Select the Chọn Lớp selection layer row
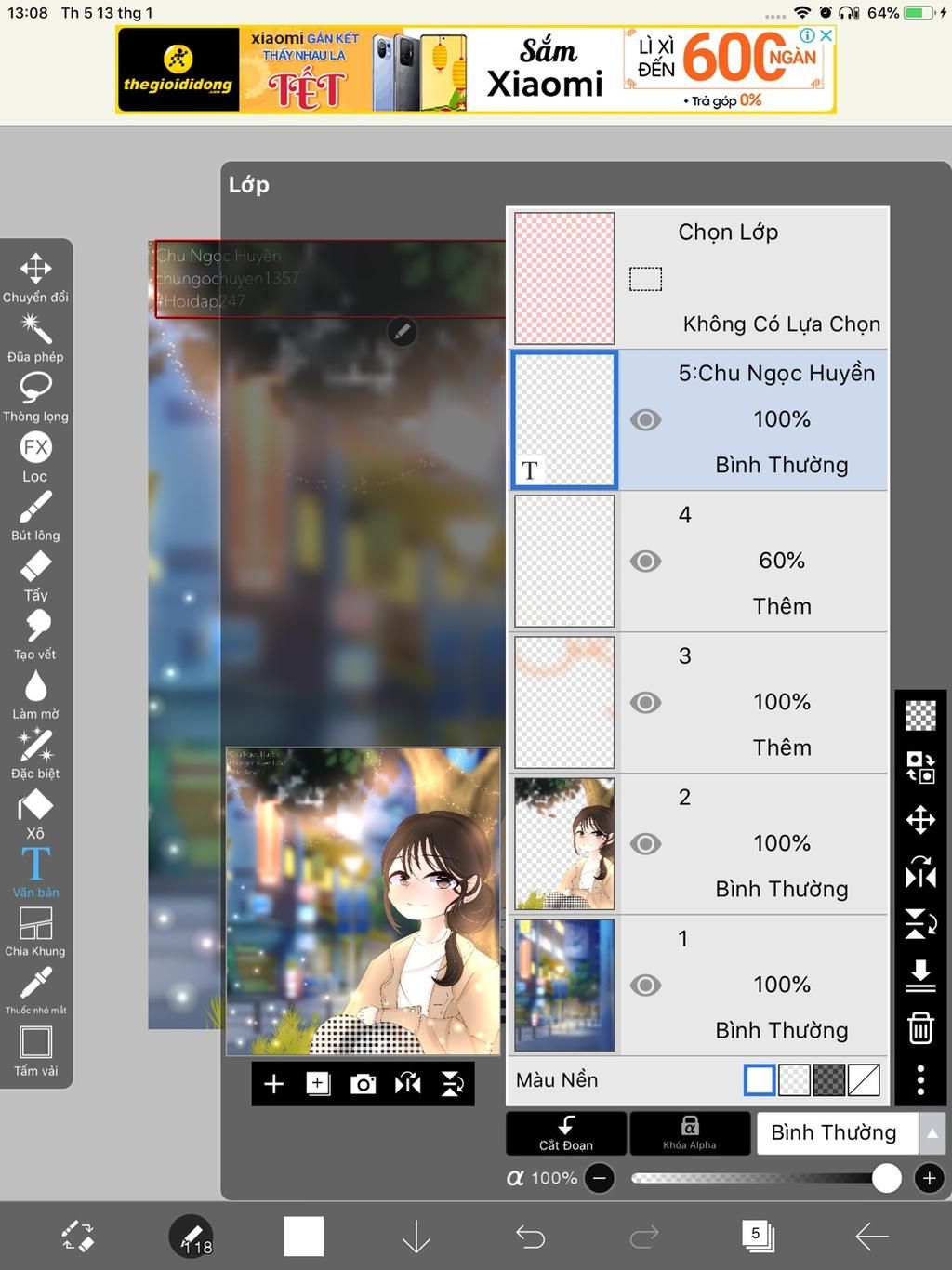The width and height of the screenshot is (952, 1270). click(x=698, y=278)
